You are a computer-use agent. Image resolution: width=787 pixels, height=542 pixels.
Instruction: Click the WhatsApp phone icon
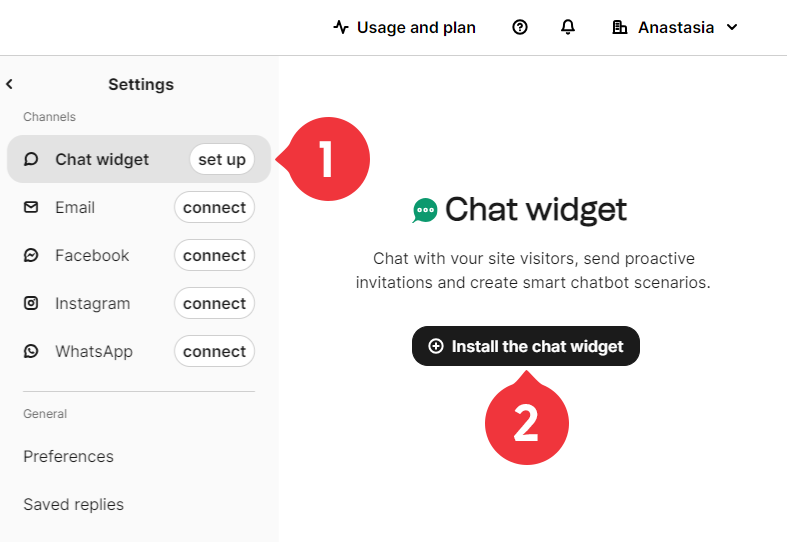[31, 351]
